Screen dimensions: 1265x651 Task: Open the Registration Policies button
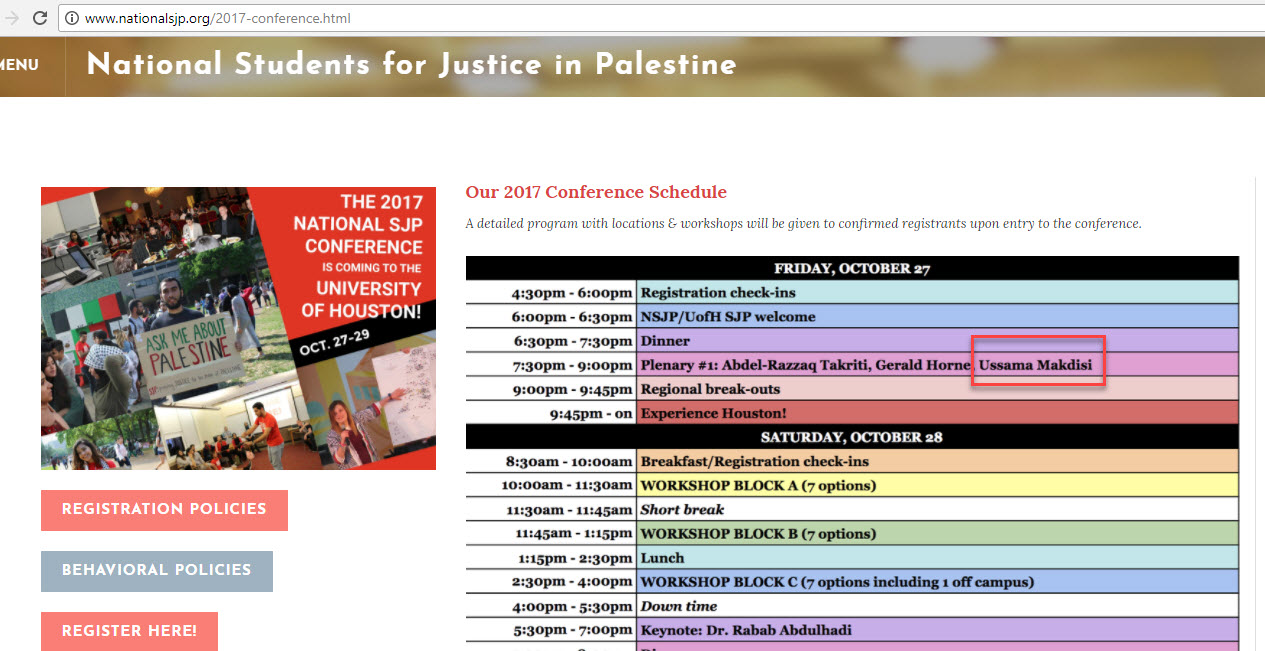click(164, 510)
